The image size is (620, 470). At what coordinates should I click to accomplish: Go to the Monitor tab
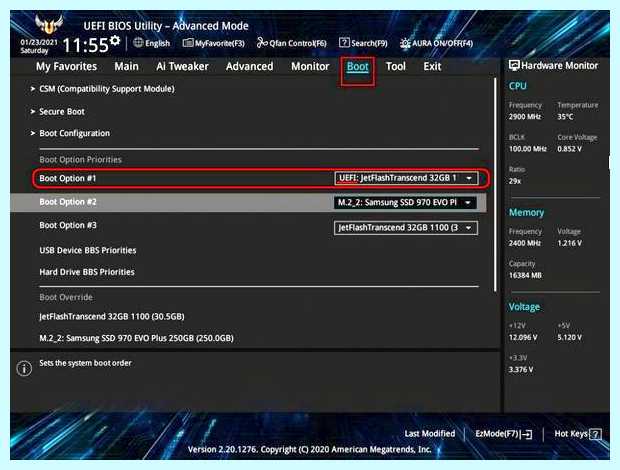point(310,66)
